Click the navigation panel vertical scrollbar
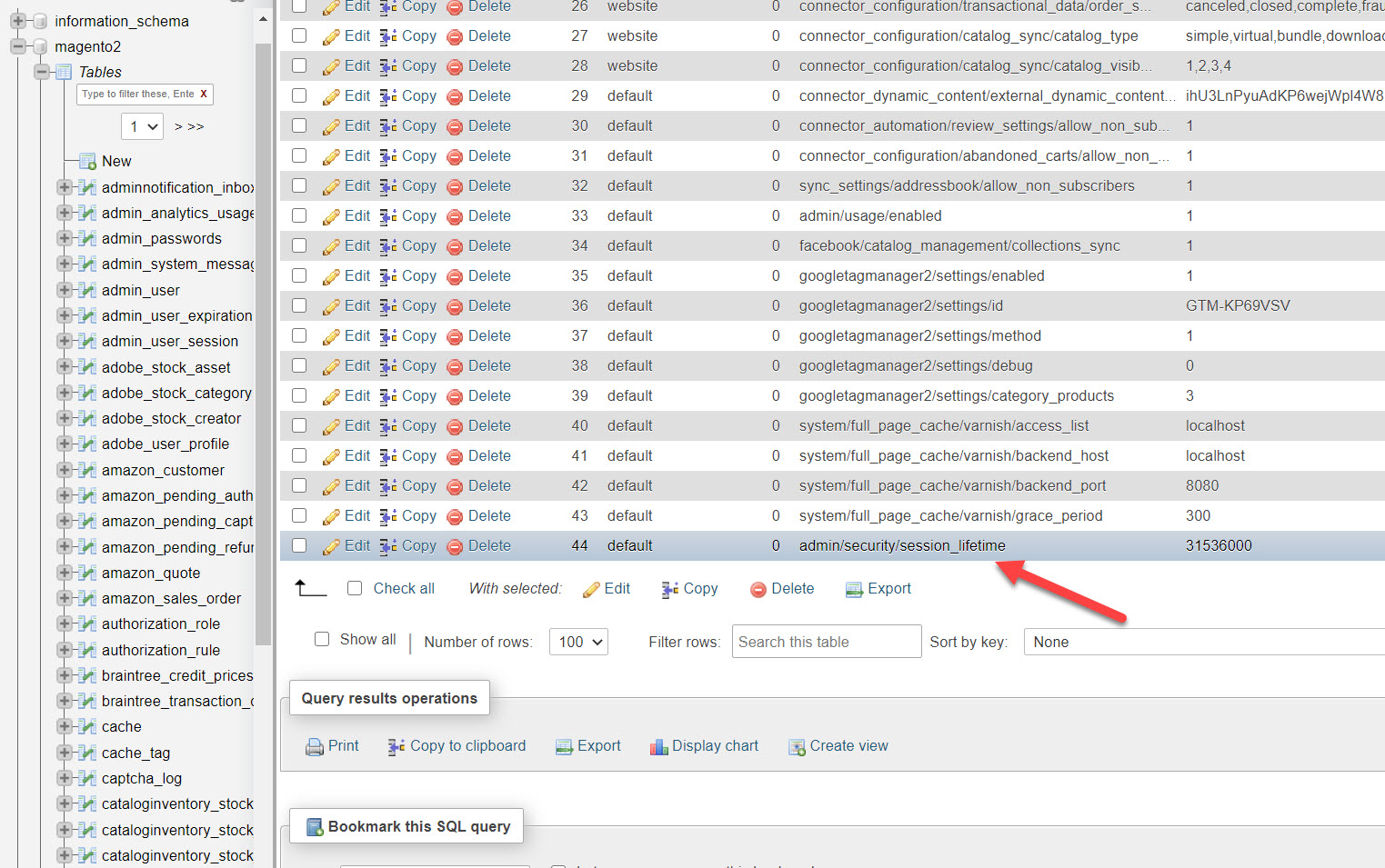 pyautogui.click(x=264, y=345)
